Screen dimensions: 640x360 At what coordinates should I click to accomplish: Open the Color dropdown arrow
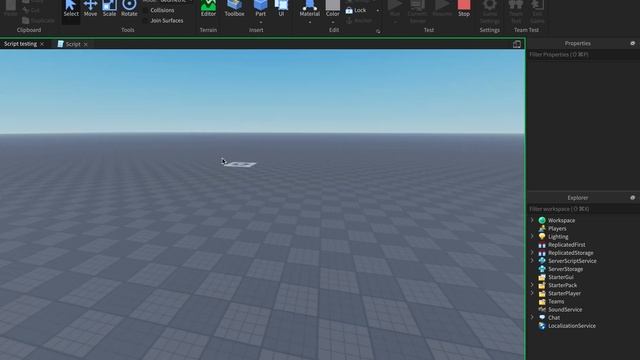(333, 22)
